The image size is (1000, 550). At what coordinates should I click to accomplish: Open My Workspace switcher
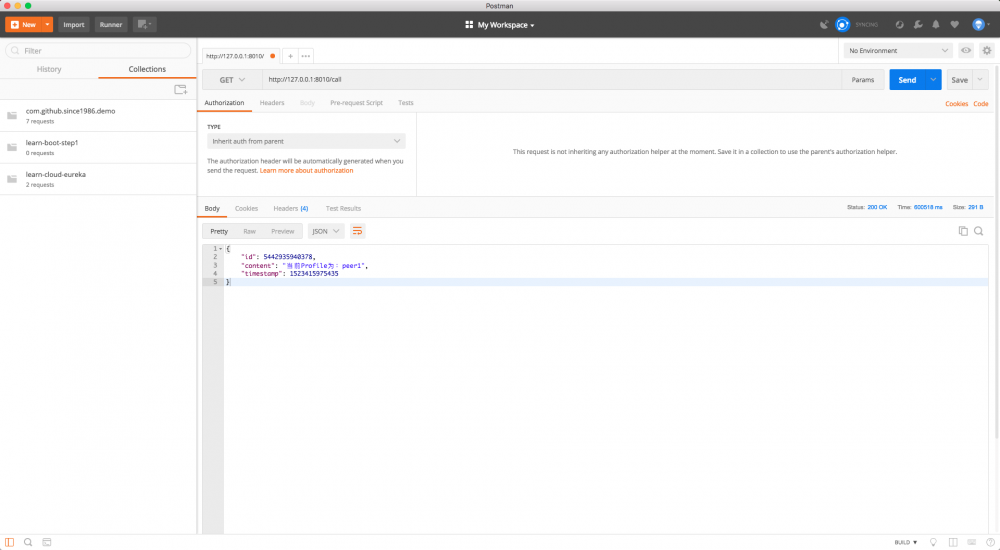(x=500, y=25)
